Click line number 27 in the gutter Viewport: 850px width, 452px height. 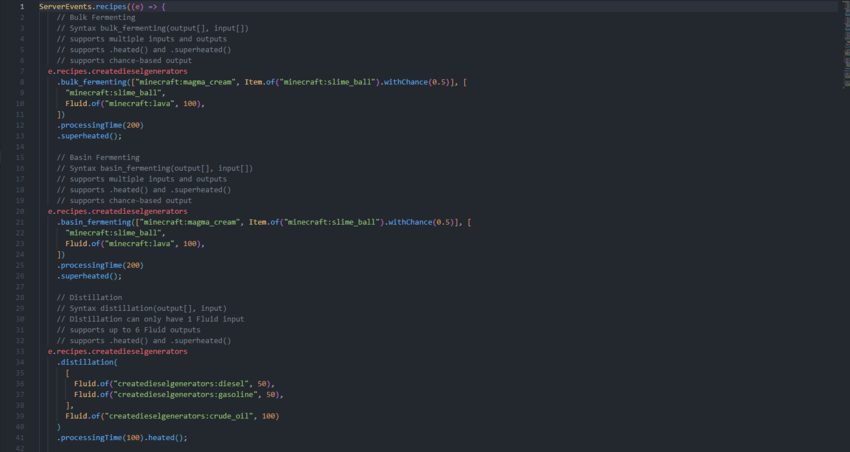click(21, 287)
